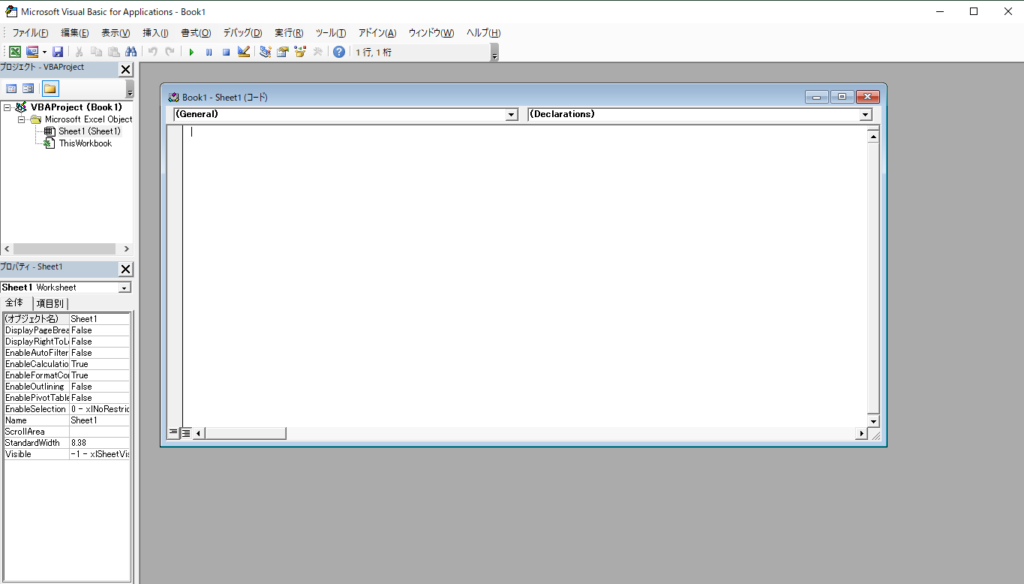Click the View Microsoft Excel icon
The width and height of the screenshot is (1024, 584).
click(15, 52)
